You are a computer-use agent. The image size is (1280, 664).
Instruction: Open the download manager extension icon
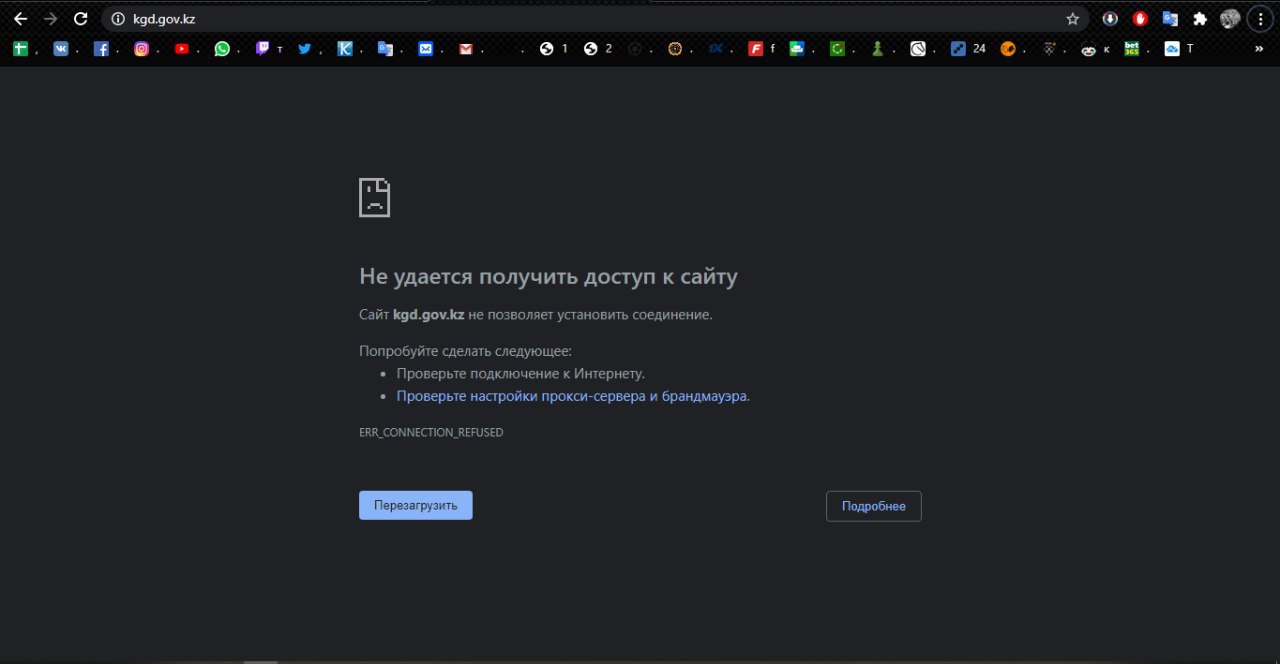(x=1110, y=18)
